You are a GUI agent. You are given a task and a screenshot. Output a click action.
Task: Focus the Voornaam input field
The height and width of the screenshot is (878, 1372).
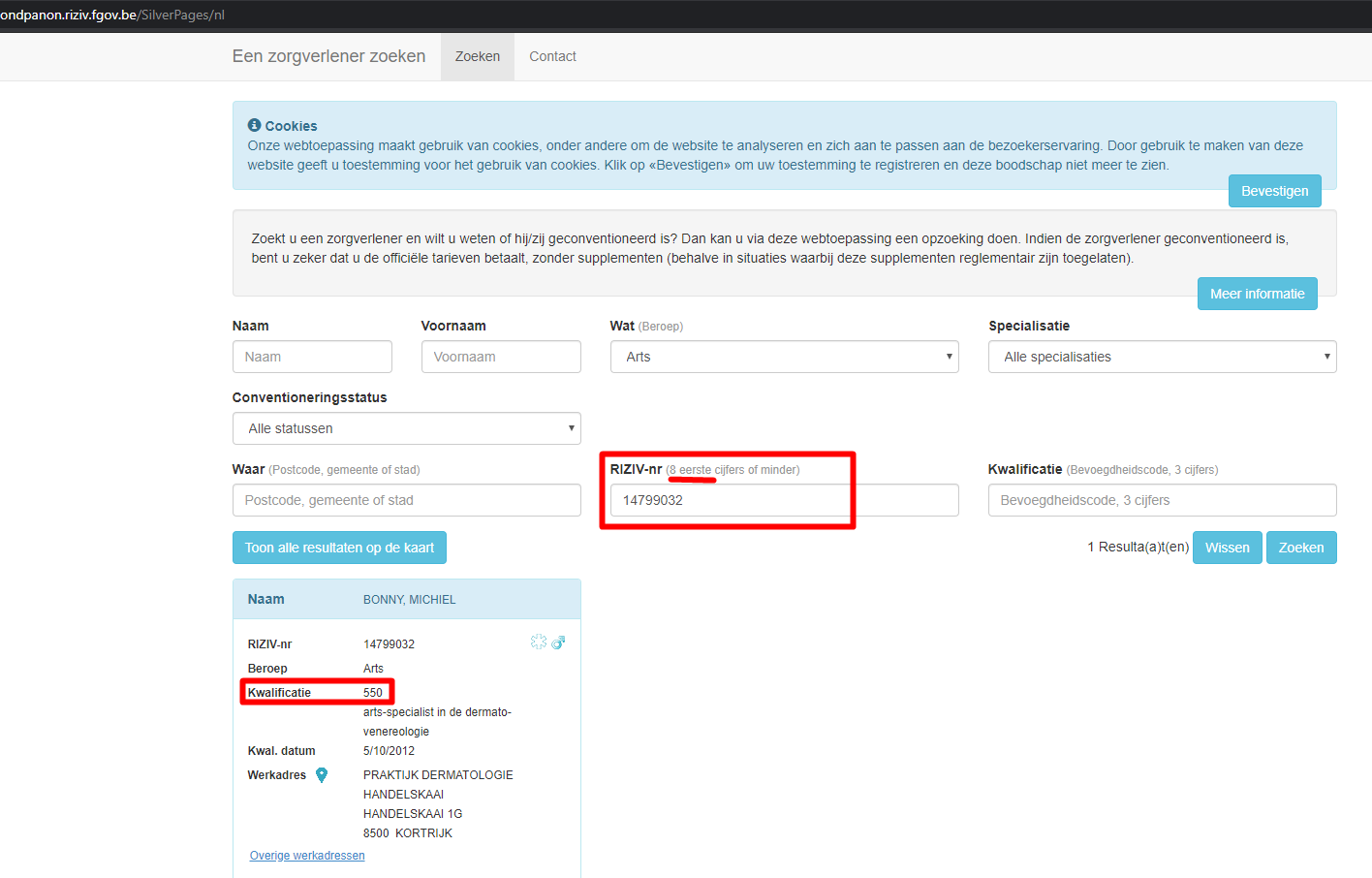pyautogui.click(x=501, y=357)
